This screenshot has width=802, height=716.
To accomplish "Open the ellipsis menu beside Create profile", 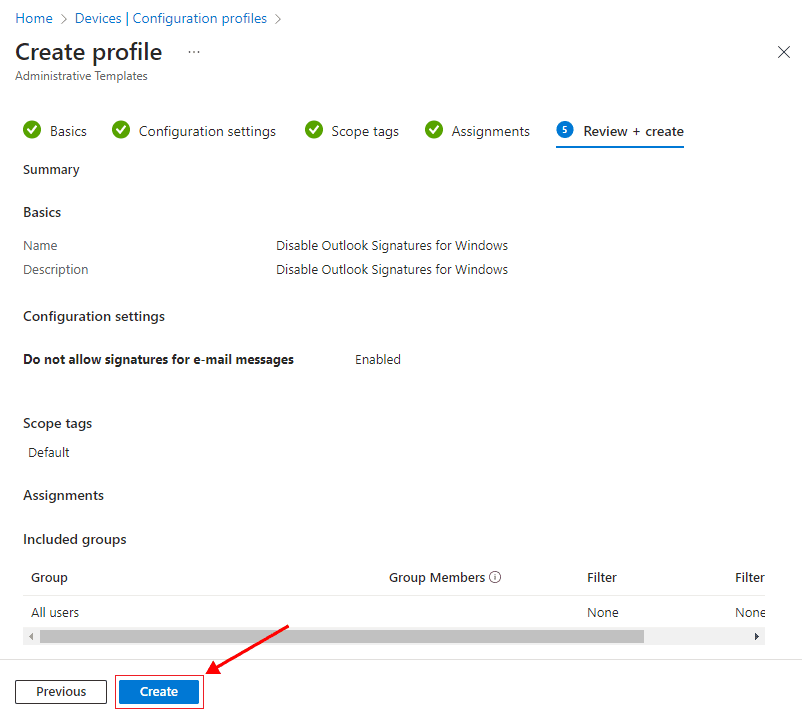I will [194, 52].
